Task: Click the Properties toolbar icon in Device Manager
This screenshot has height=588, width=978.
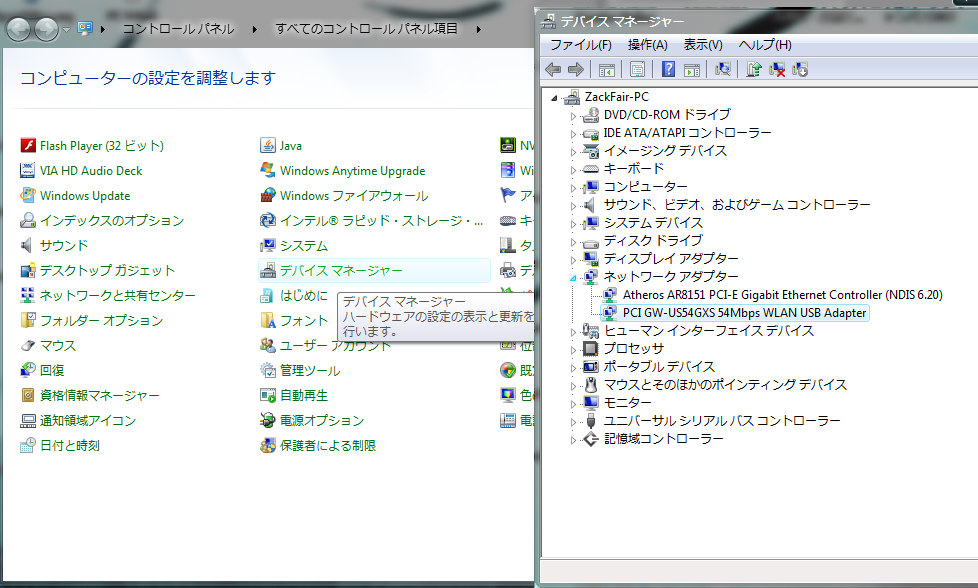Action: point(637,69)
